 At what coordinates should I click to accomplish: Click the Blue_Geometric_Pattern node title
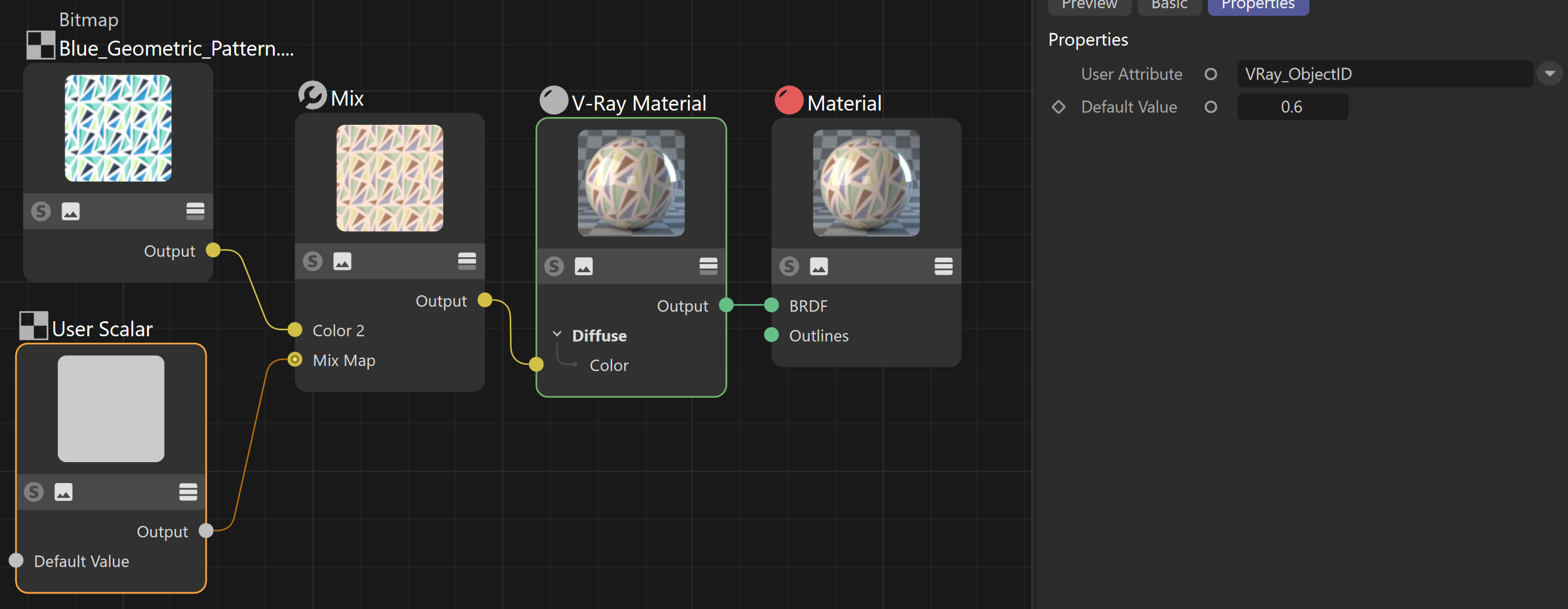[177, 48]
